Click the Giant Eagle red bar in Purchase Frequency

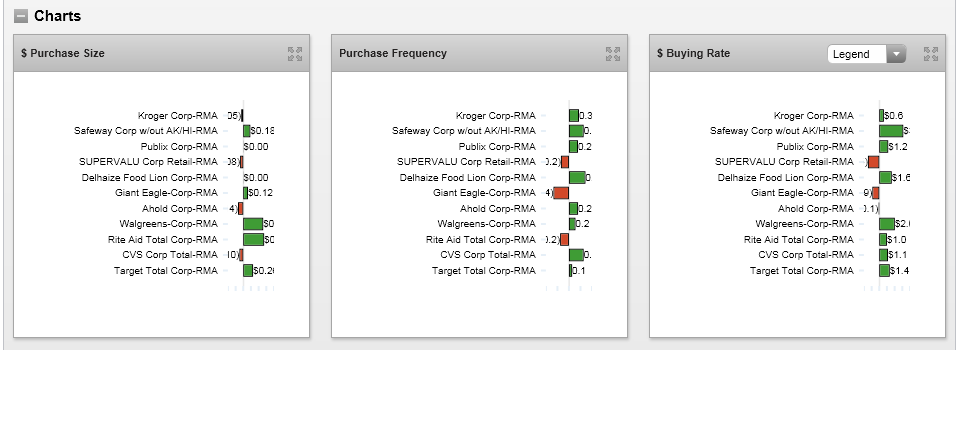click(561, 193)
